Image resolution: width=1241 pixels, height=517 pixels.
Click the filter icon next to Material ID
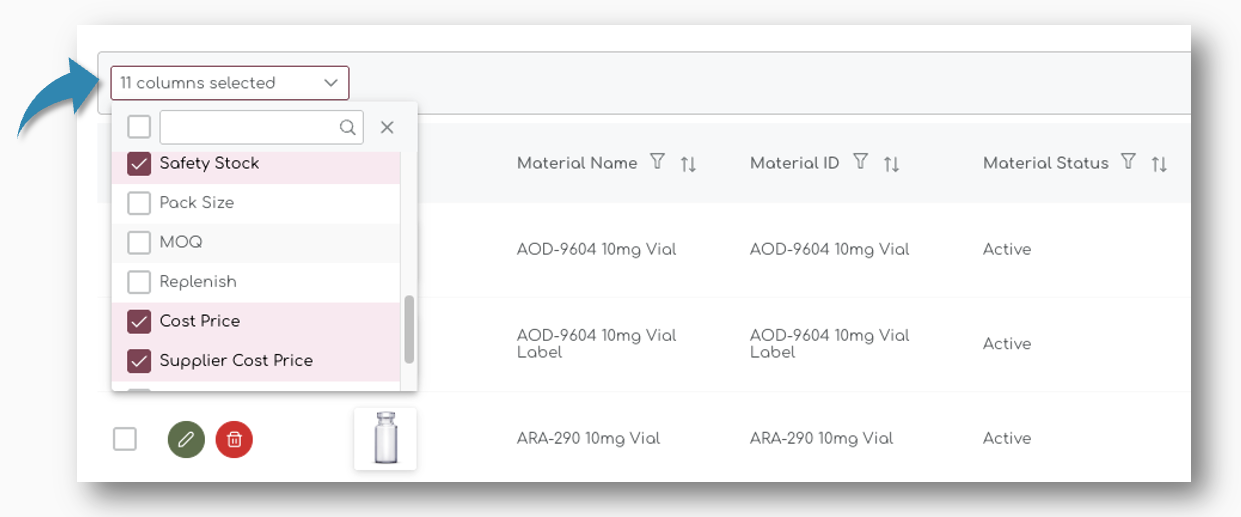860,162
